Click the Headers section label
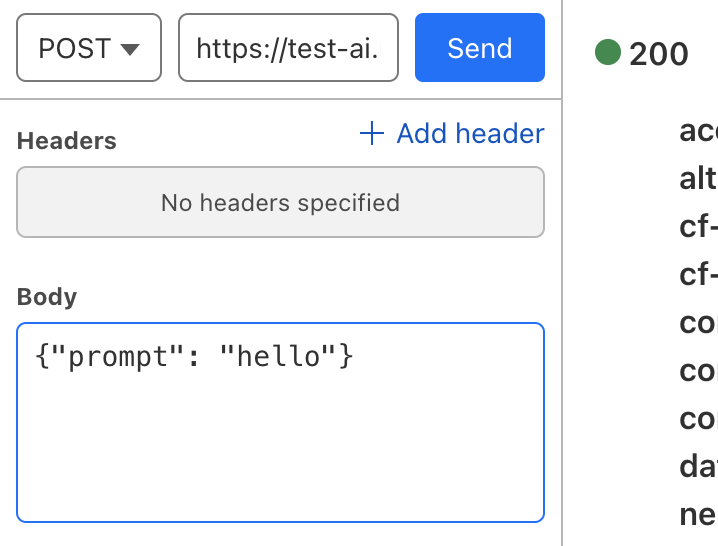The image size is (718, 546). [67, 141]
